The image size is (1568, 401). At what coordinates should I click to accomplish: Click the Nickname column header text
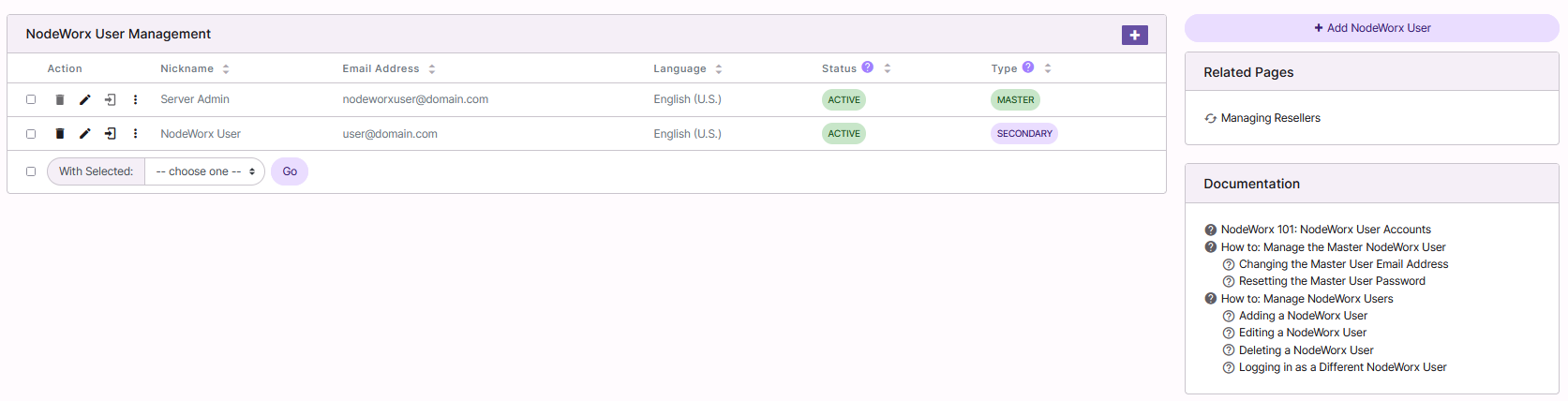(187, 68)
